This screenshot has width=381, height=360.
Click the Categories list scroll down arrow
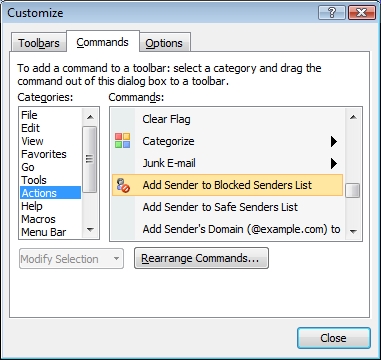90,230
